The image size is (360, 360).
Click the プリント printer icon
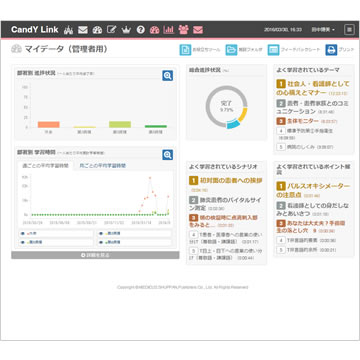point(331,50)
